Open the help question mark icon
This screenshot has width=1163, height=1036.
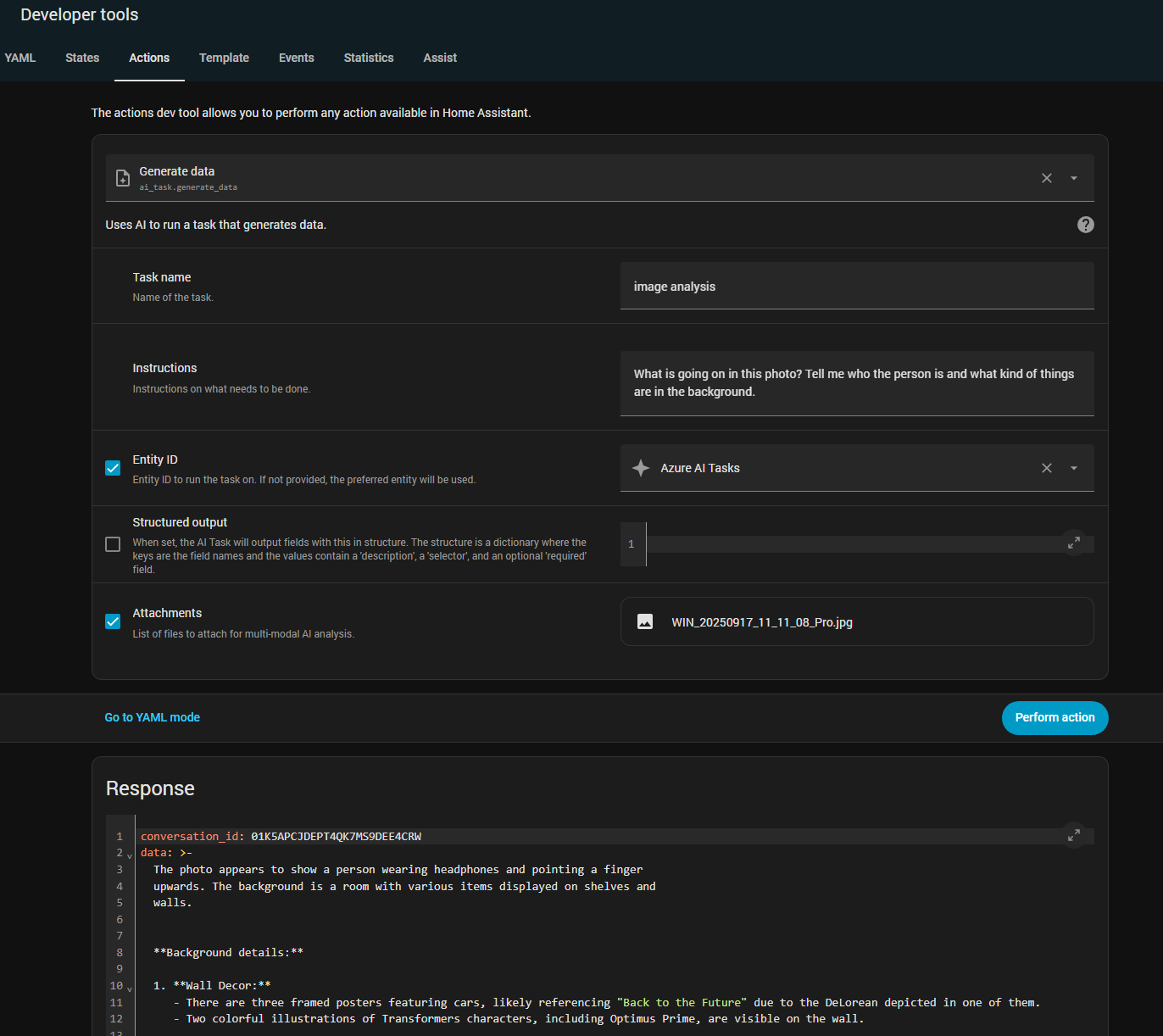[1086, 225]
